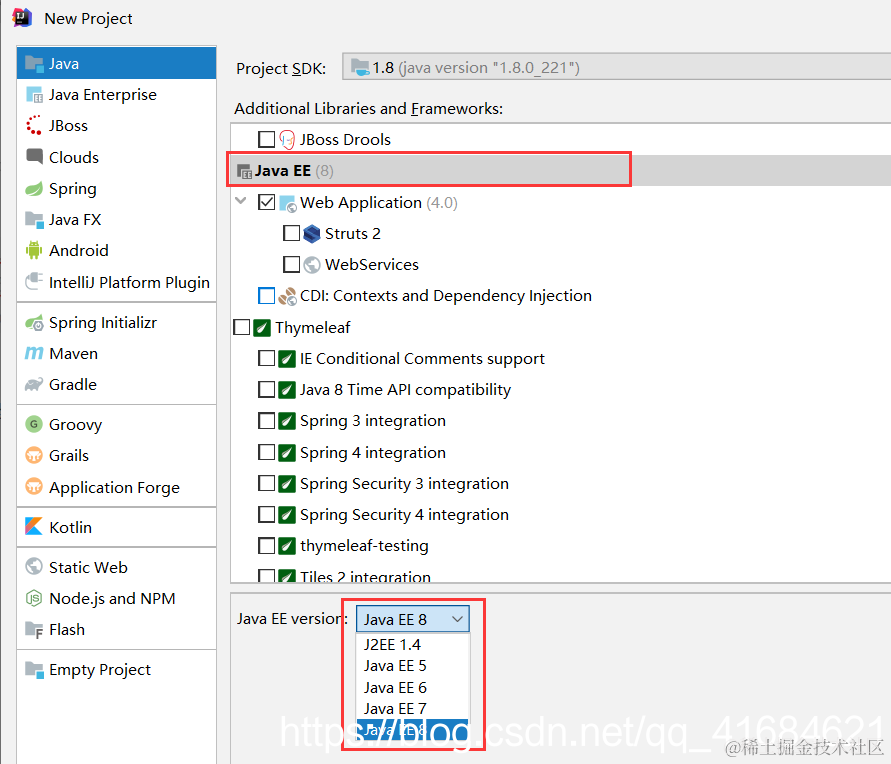Click the JBoss red dotted icon

click(34, 126)
